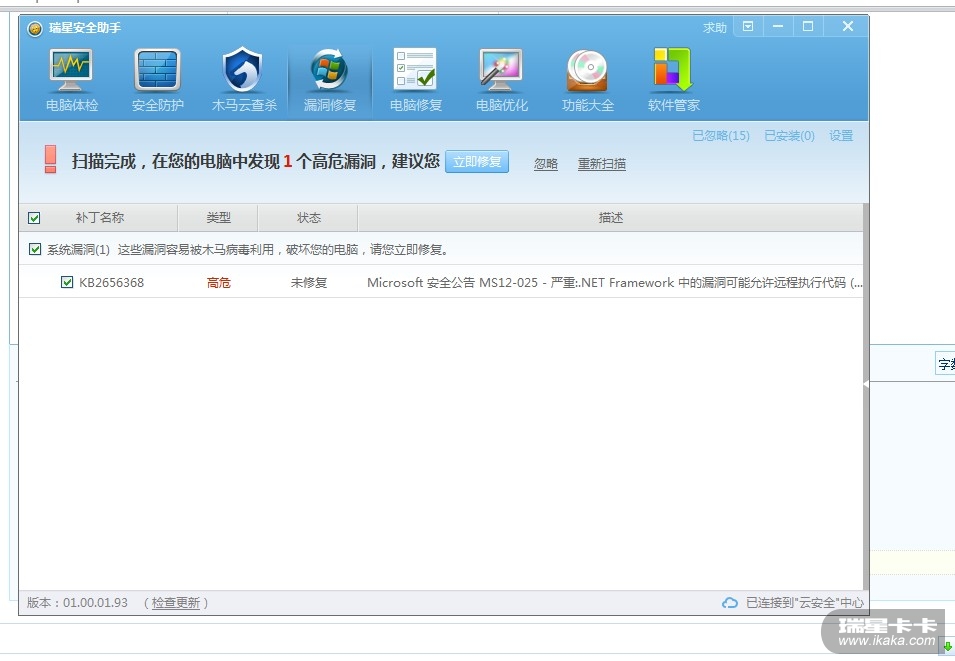Click the 重新扫描 link
Viewport: 955px width, 661px height.
click(602, 164)
